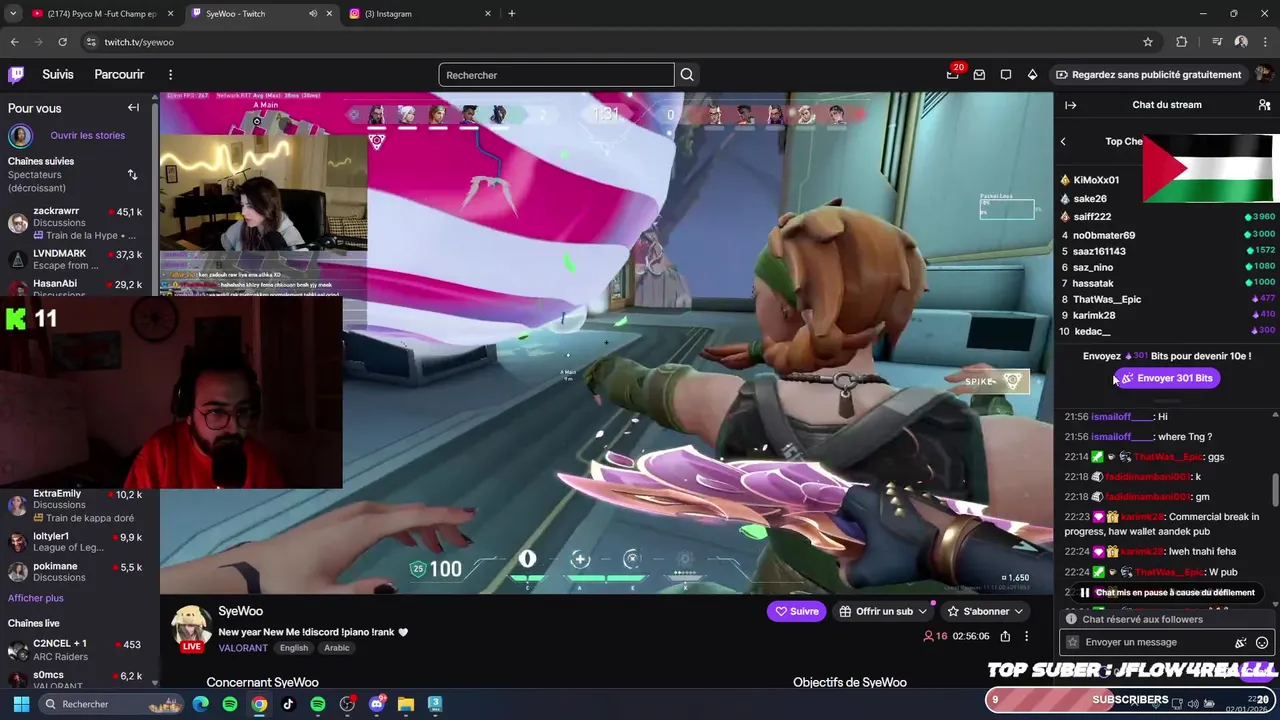Screen dimensions: 1280x720
Task: Click Envoyer 301 Bits button
Action: [x=1166, y=378]
